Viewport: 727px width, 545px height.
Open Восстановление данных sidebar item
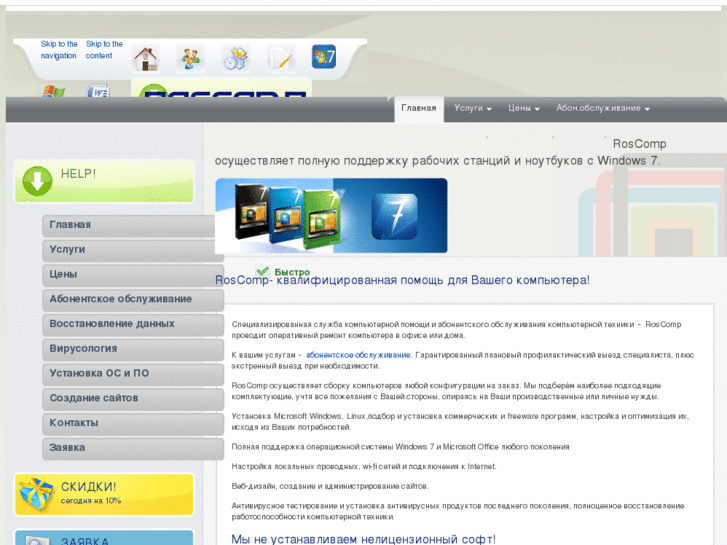pos(133,324)
